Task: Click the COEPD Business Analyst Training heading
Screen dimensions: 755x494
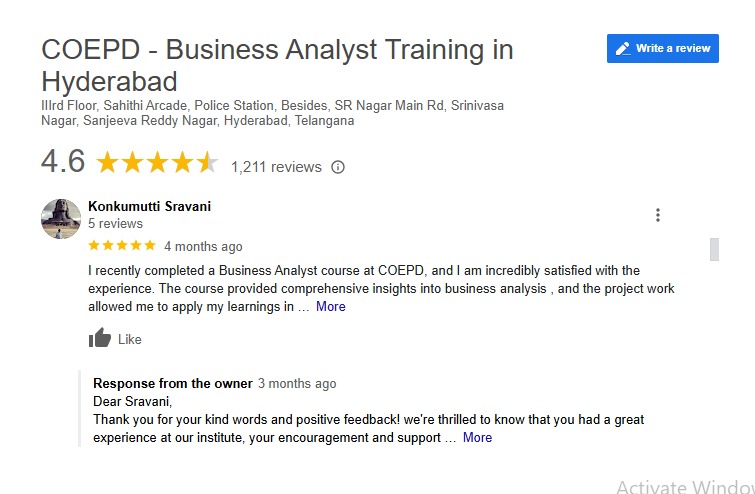Action: (x=277, y=64)
